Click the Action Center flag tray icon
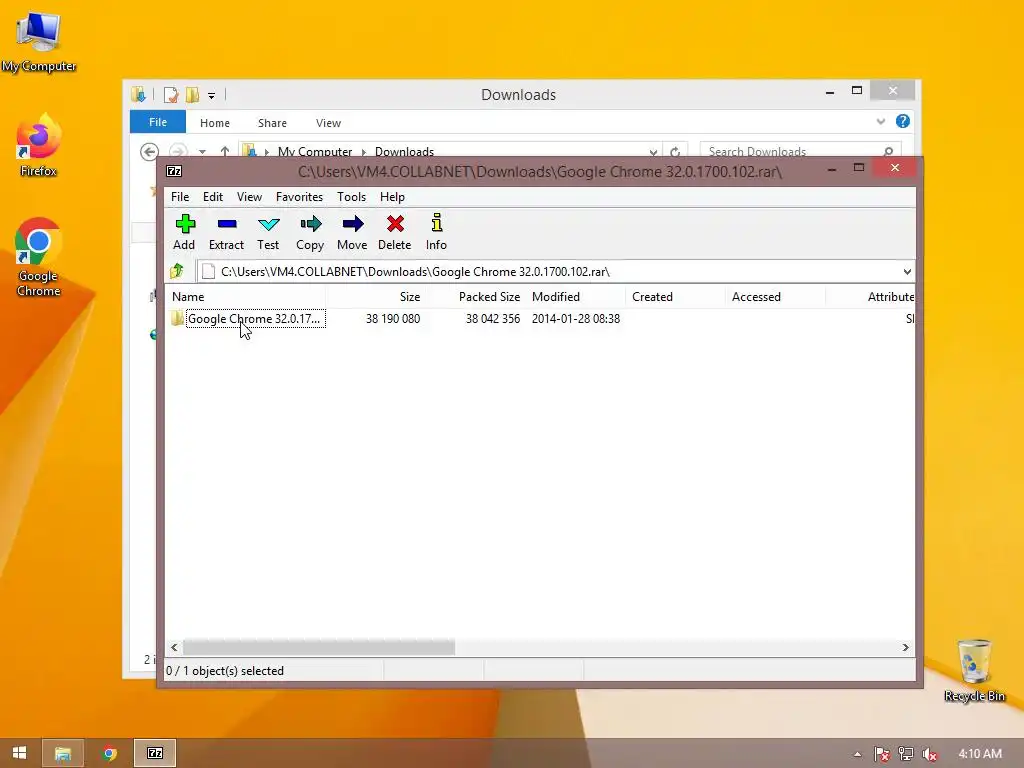 pyautogui.click(x=882, y=754)
